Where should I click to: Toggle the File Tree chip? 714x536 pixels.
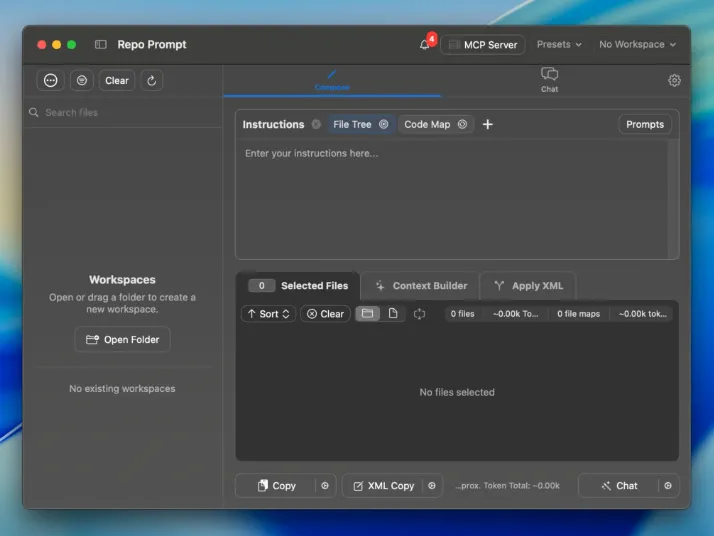tap(352, 124)
